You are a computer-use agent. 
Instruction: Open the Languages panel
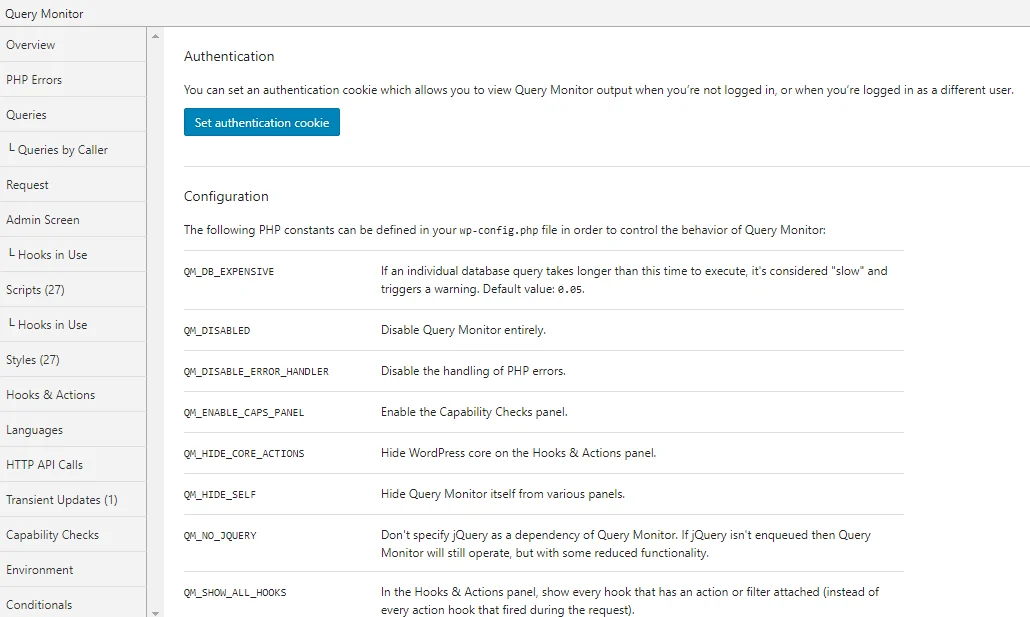[x=73, y=430]
